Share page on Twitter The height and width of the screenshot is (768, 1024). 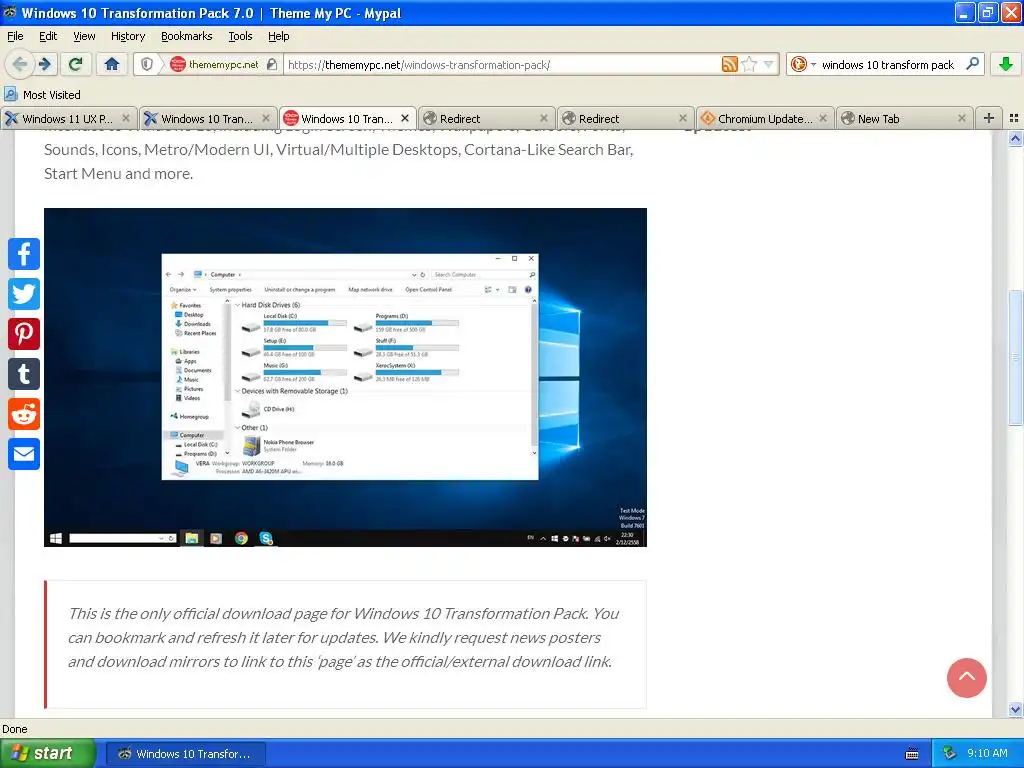pos(24,294)
